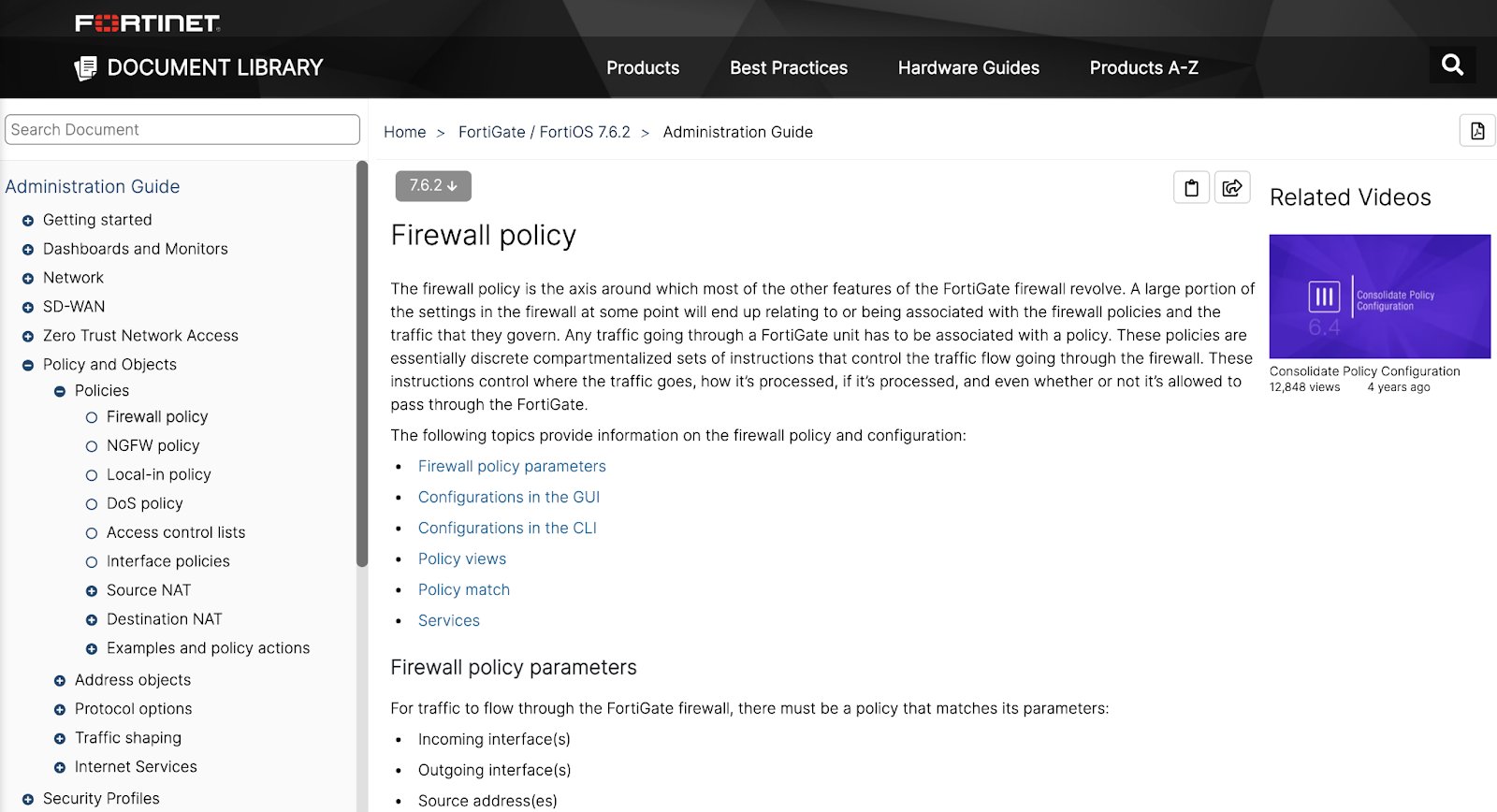Select the DoS policy circle bullet
The image size is (1497, 812).
click(92, 504)
